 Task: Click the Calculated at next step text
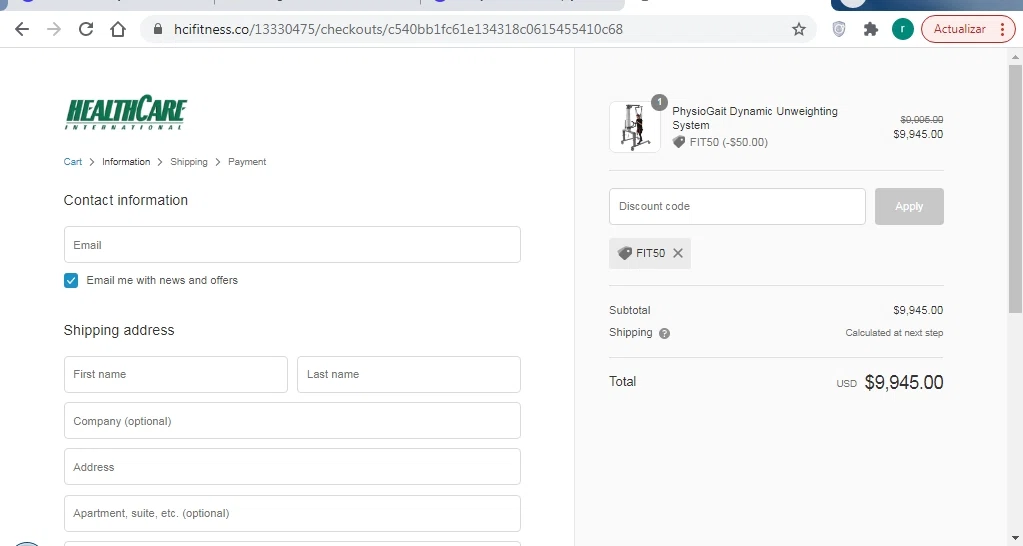894,333
